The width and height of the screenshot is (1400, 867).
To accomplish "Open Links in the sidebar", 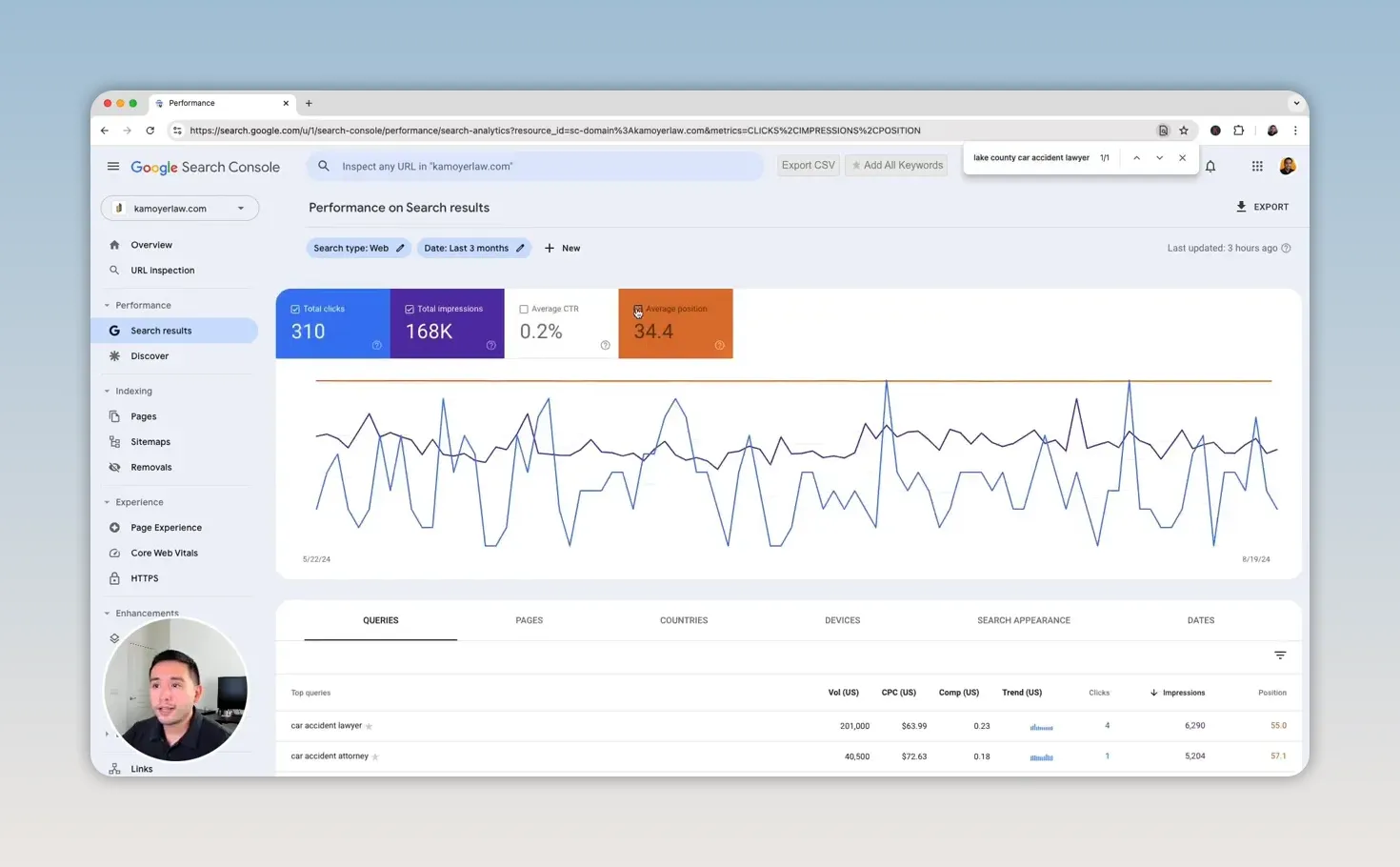I will [x=141, y=769].
